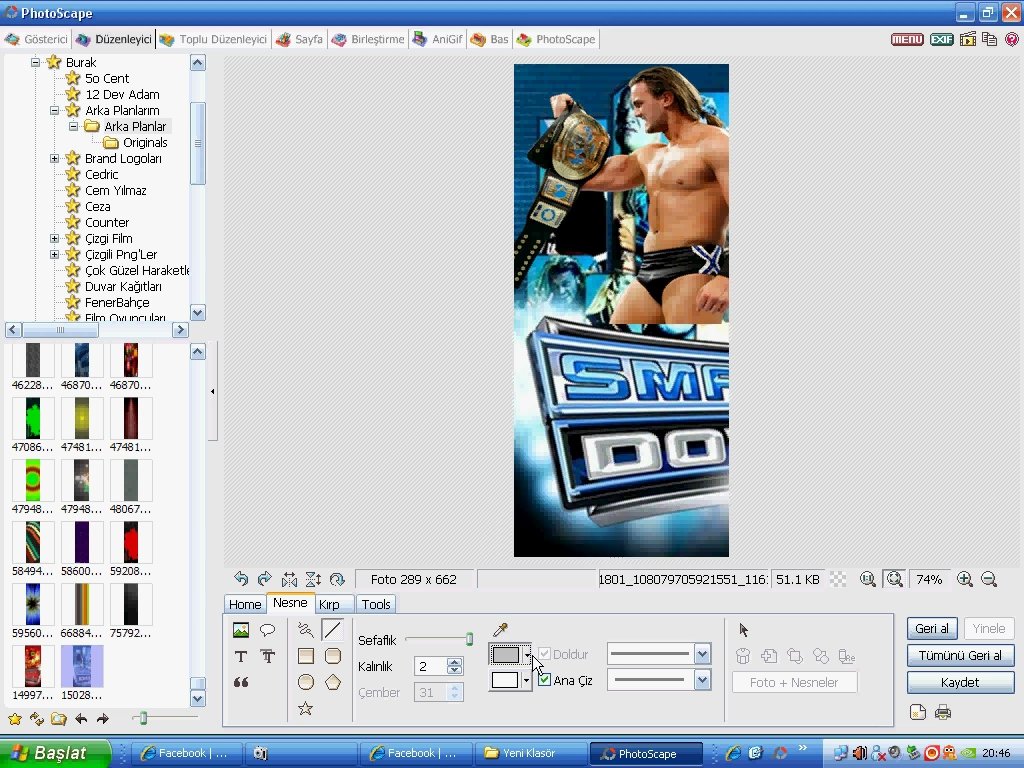Zoom out of the photo
This screenshot has width=1024, height=768.
tap(989, 579)
